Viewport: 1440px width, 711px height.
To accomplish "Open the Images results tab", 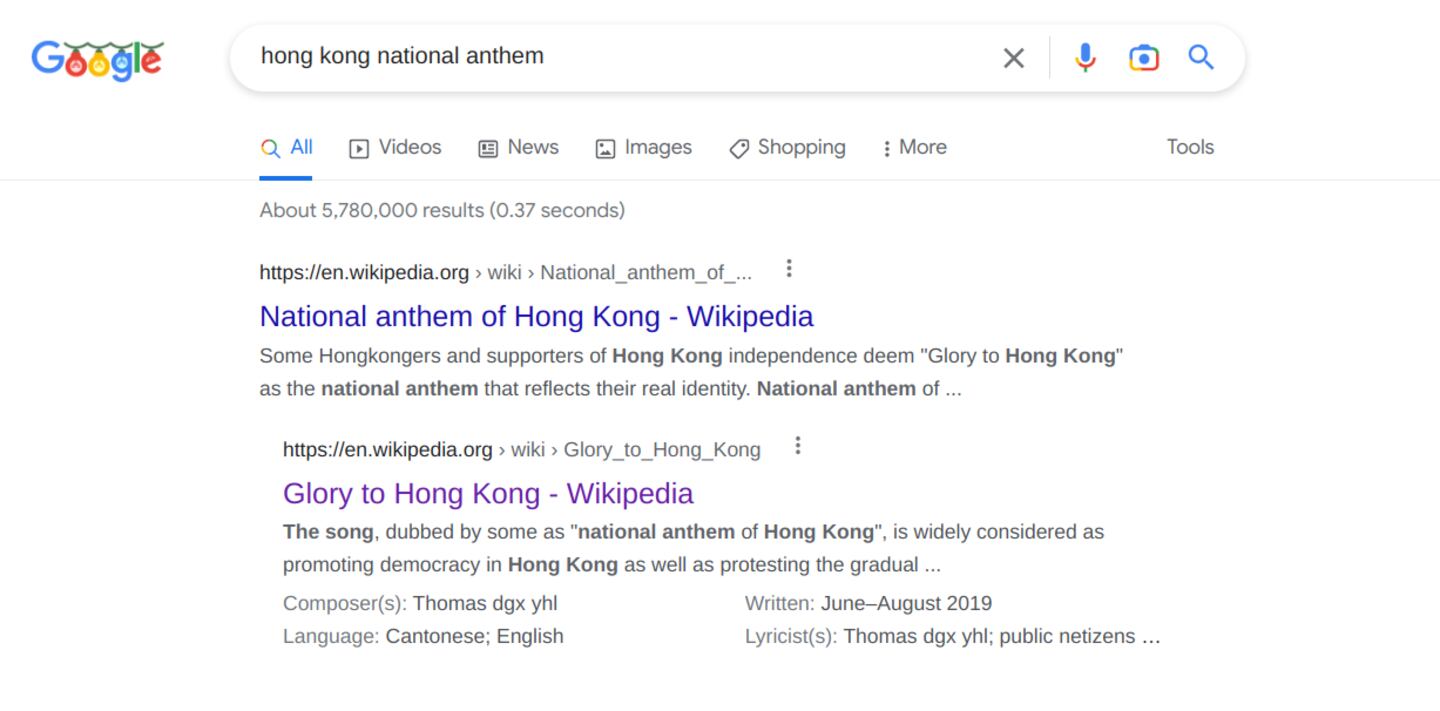I will 643,148.
